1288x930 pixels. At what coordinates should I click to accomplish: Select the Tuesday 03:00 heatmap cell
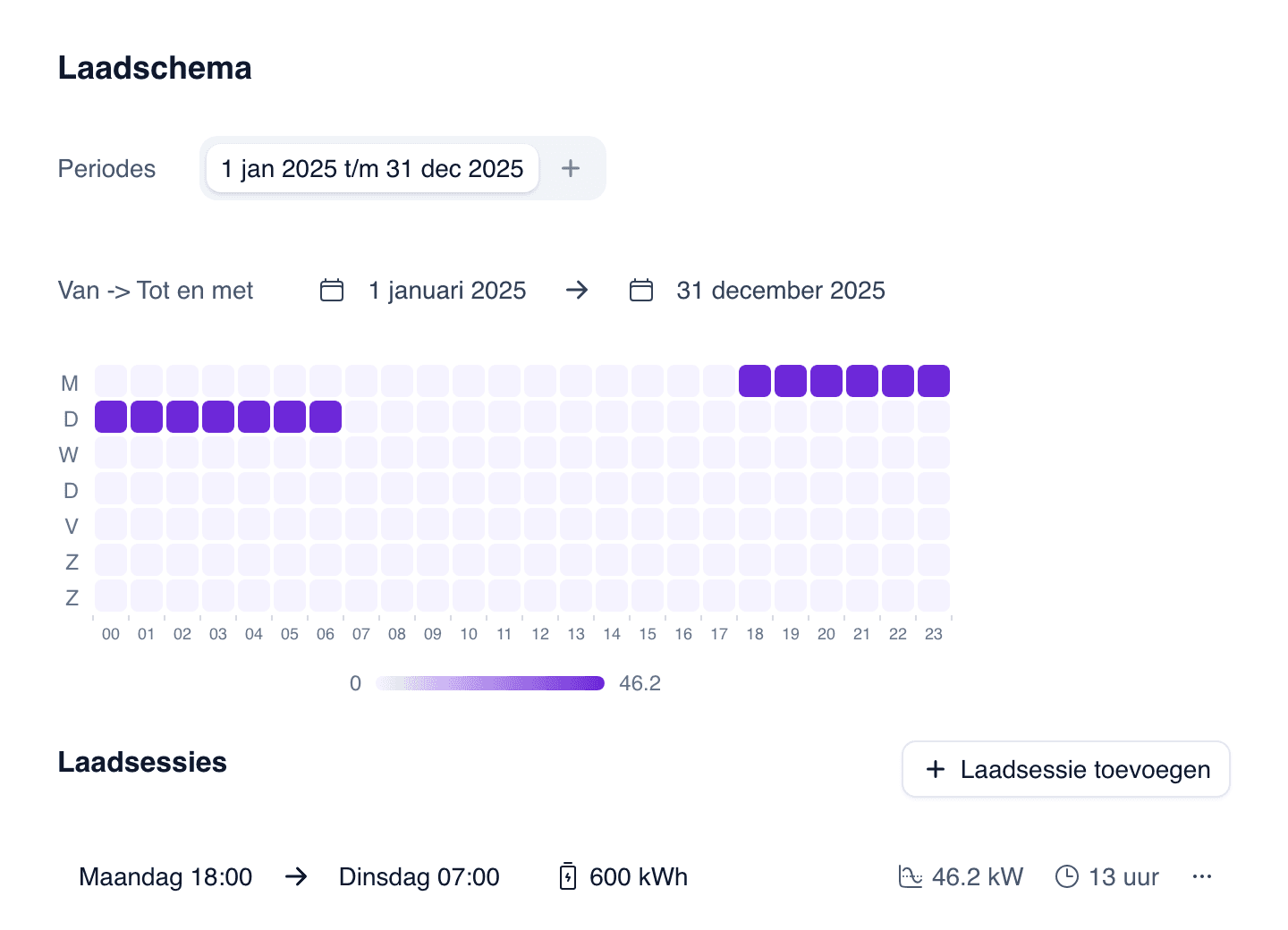(218, 417)
